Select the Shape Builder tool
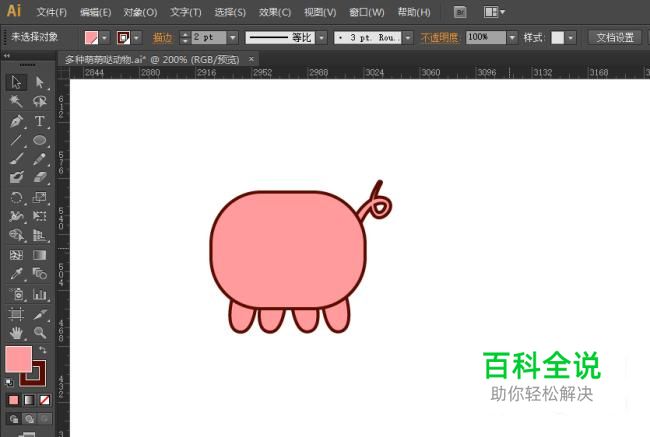Image resolution: width=650 pixels, height=437 pixels. [x=16, y=235]
